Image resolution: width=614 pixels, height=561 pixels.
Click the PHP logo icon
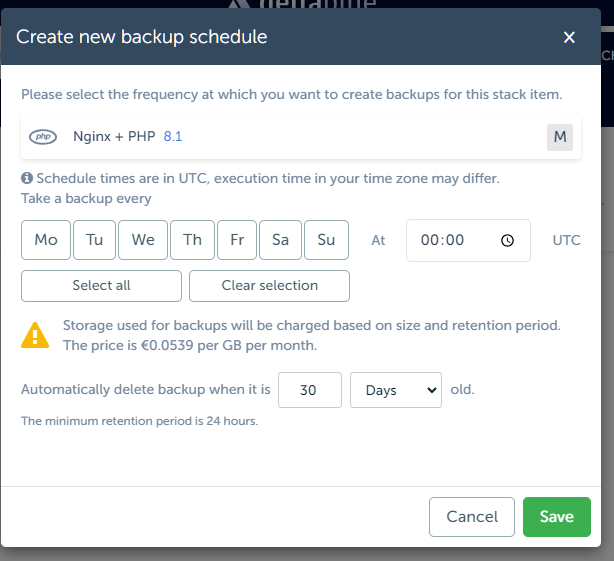coord(43,137)
